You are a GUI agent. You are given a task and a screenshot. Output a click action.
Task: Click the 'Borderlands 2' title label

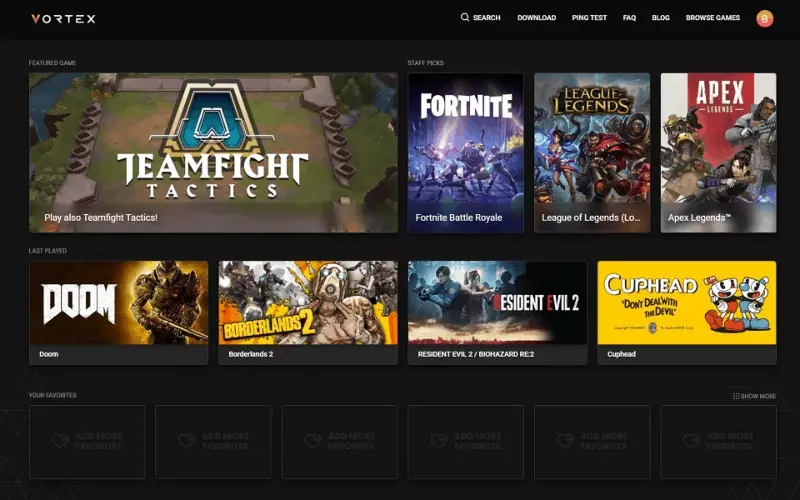(251, 354)
